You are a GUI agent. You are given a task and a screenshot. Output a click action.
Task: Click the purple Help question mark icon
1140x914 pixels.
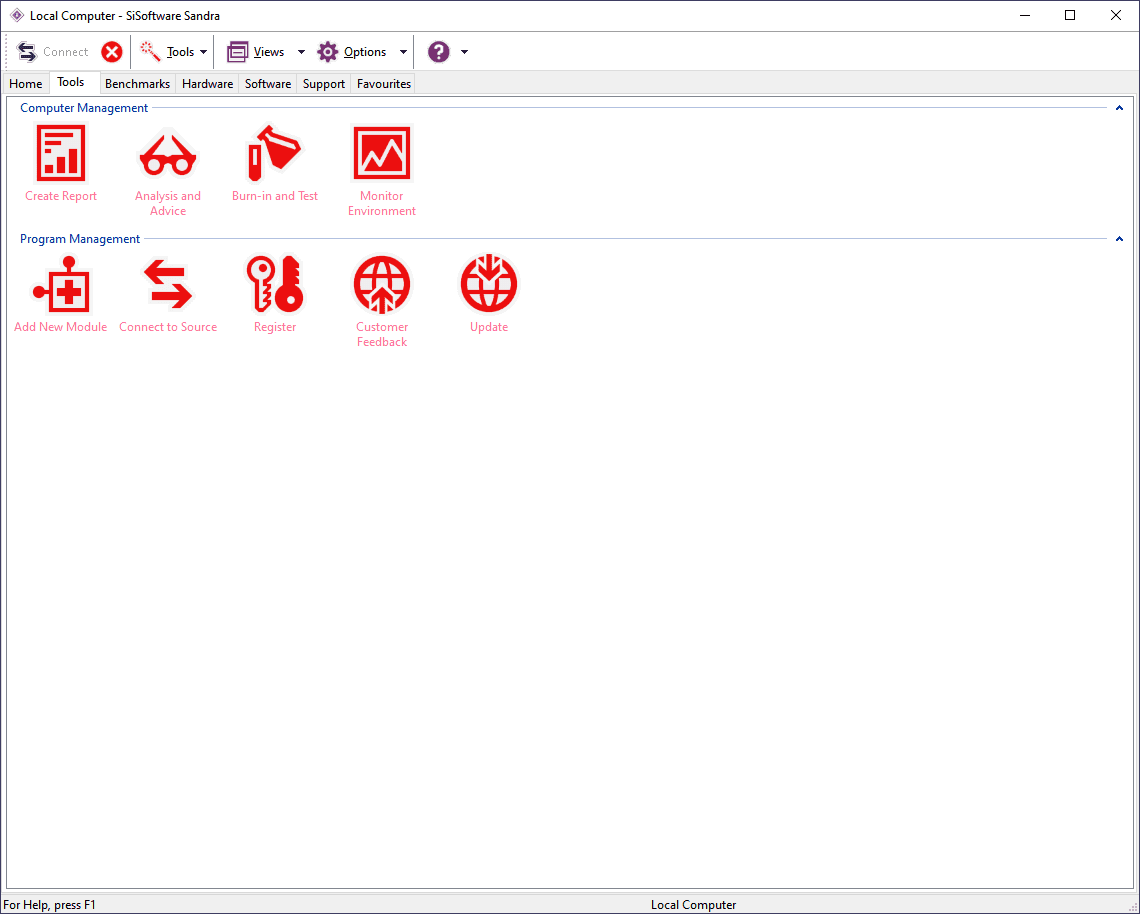click(438, 52)
